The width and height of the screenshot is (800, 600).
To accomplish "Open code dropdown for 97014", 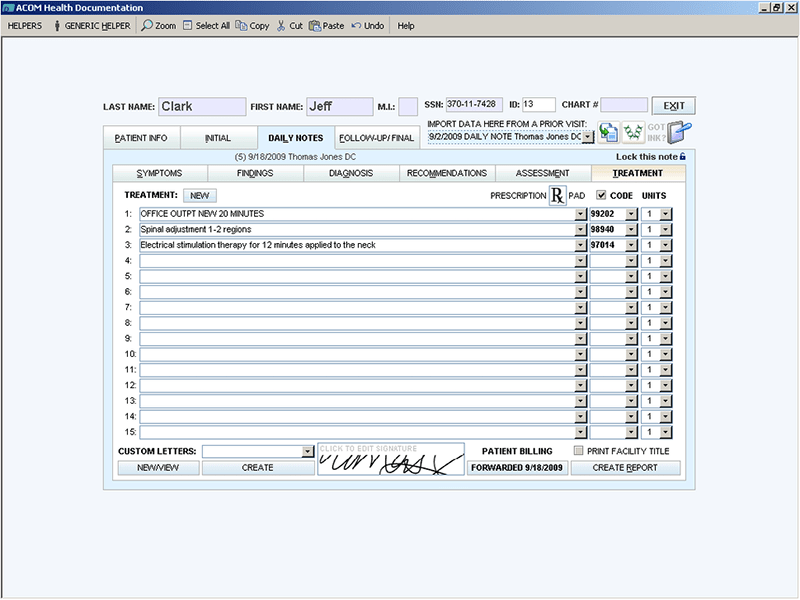I will click(631, 245).
